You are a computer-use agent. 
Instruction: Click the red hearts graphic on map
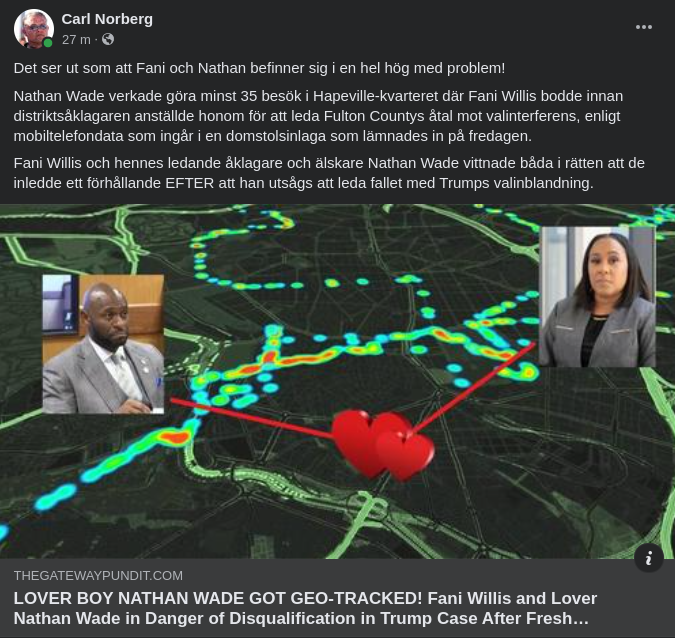(x=382, y=445)
